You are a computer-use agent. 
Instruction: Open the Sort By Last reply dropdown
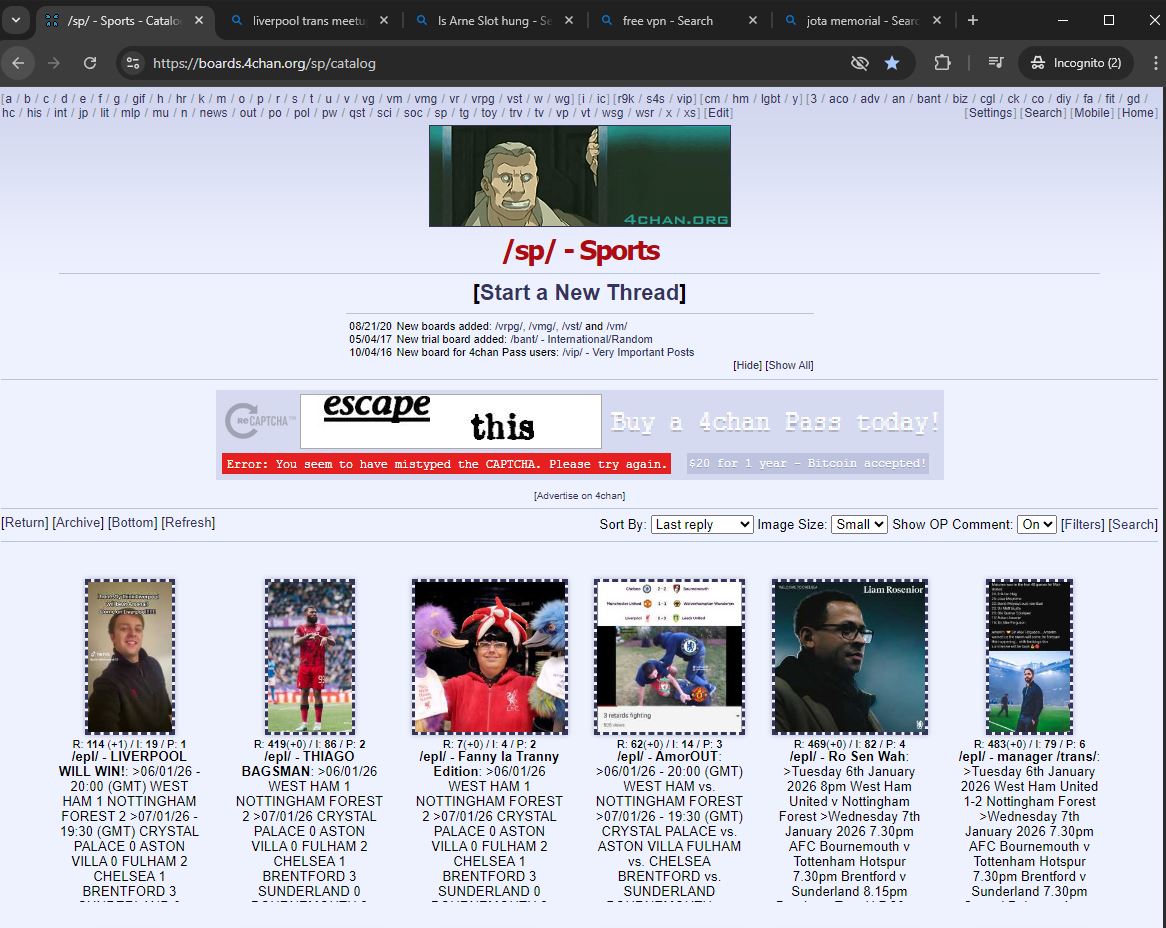pos(702,524)
